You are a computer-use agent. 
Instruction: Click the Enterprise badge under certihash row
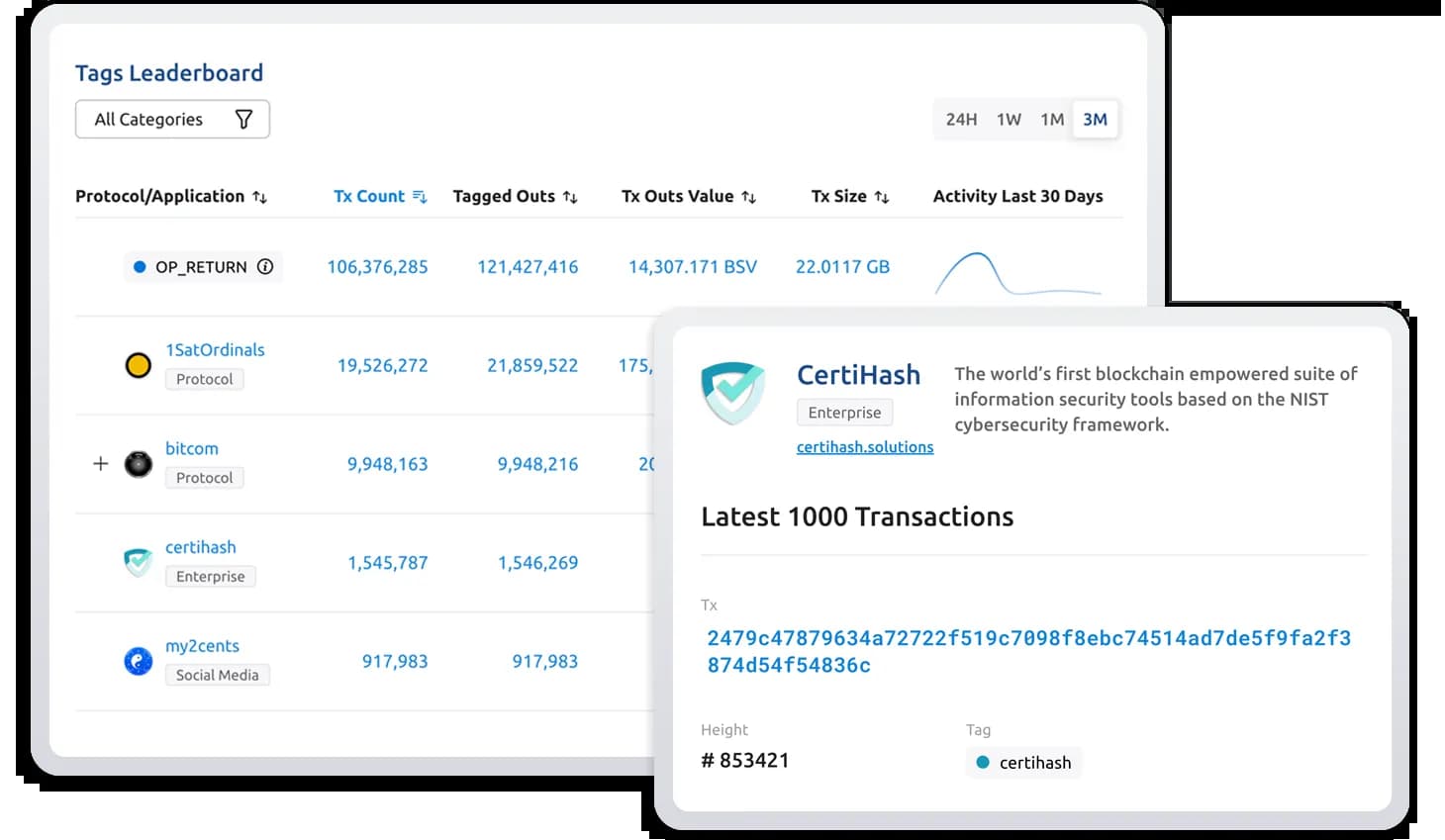pos(210,577)
